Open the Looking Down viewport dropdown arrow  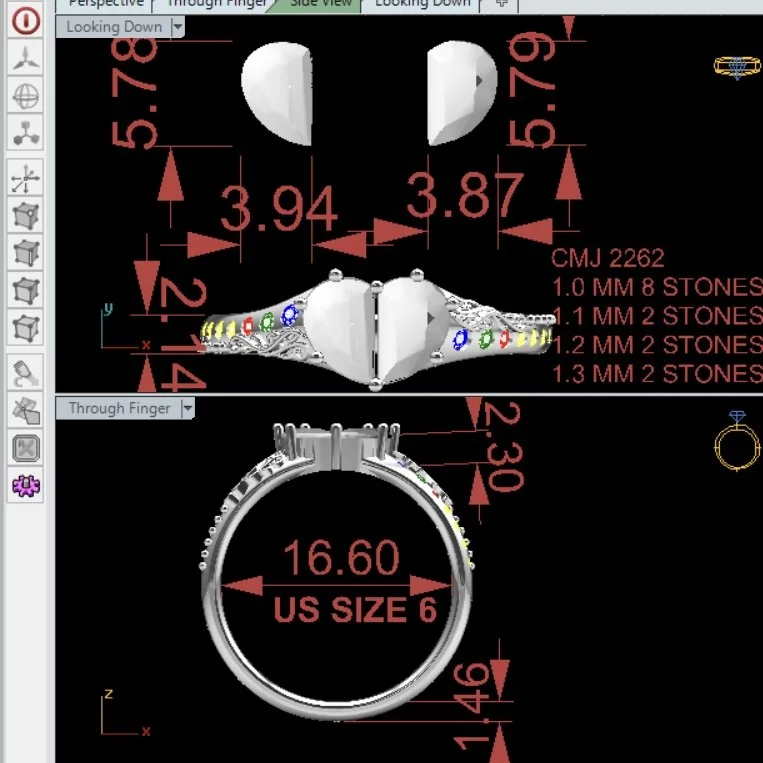click(x=178, y=26)
